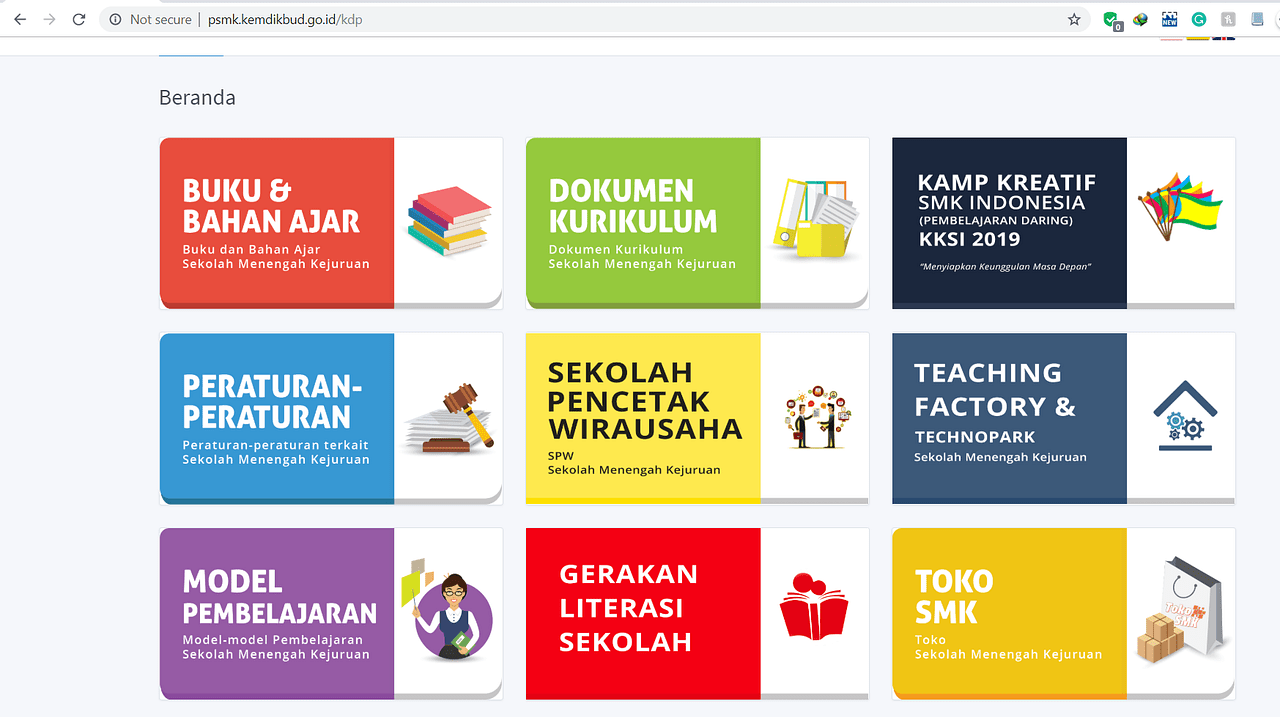Open the Honey browser extension
Viewport: 1280px width, 717px height.
1226,19
